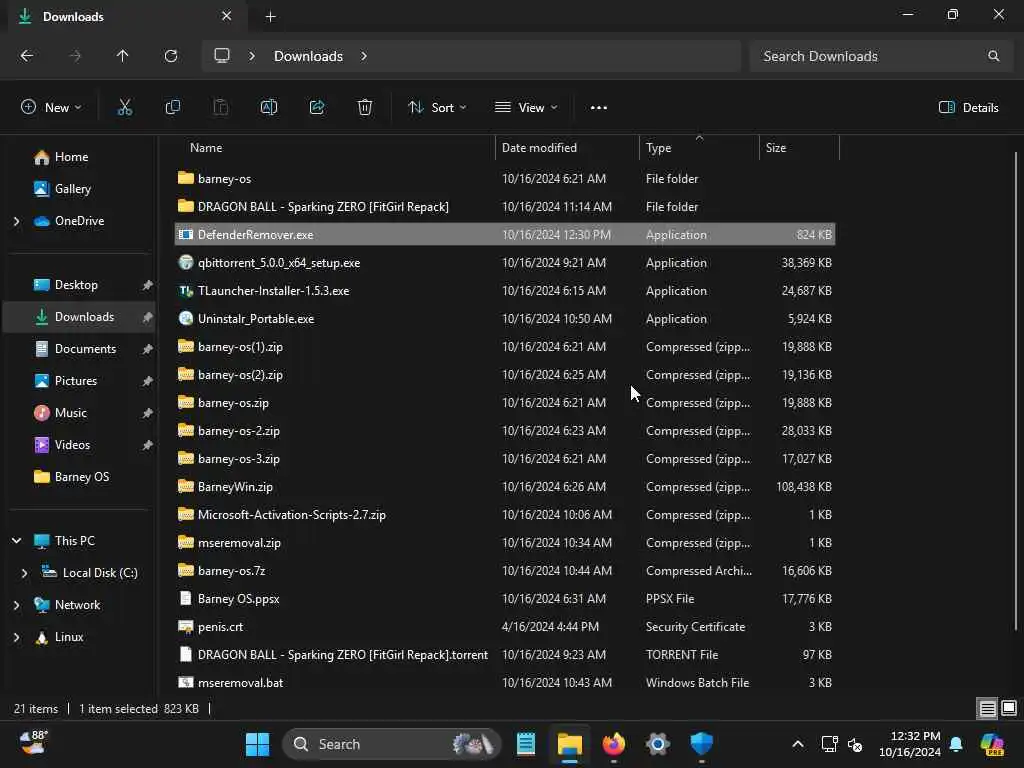Click the Rename icon in toolbar
Image resolution: width=1024 pixels, height=768 pixels.
point(269,108)
